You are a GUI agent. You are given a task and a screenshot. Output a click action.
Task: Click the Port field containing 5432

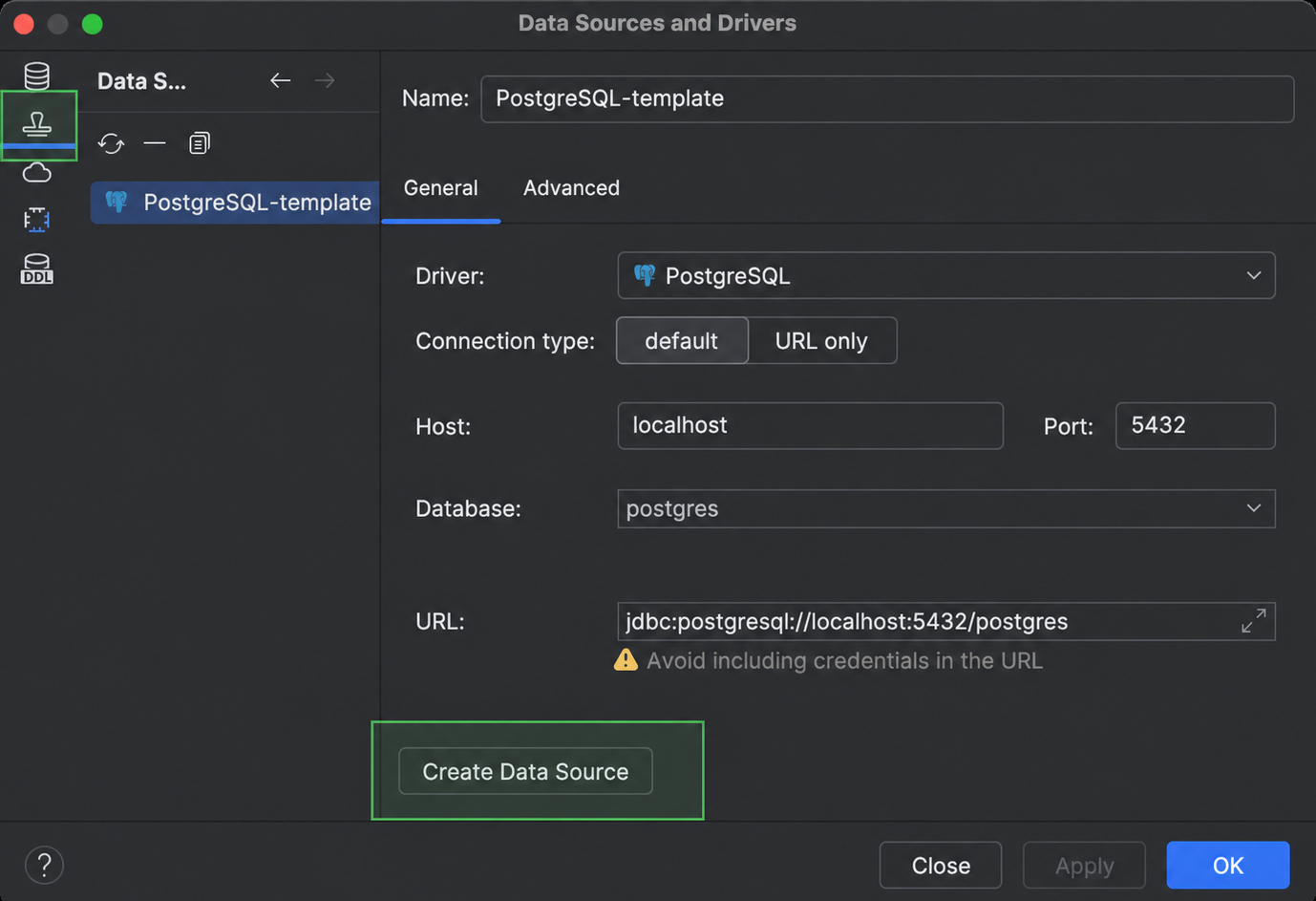point(1195,425)
